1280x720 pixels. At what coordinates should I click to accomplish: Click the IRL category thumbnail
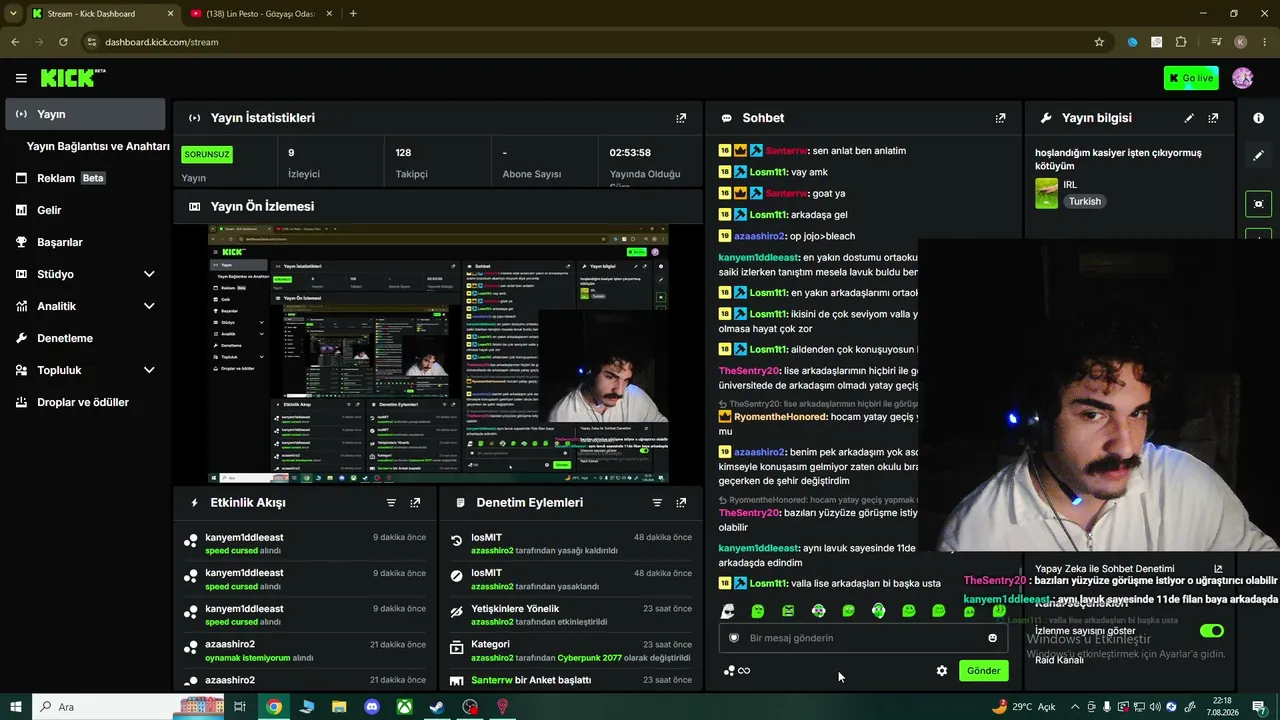coord(1046,193)
